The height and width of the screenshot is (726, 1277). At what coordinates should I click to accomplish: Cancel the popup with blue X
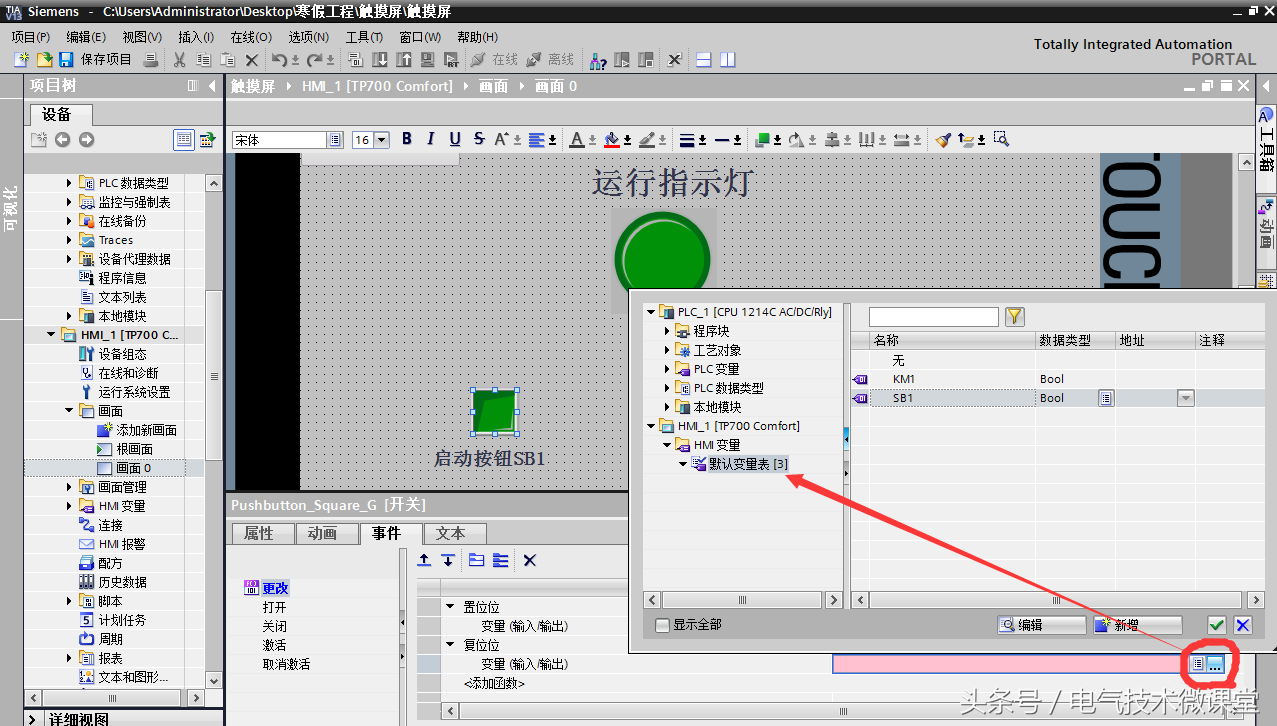click(x=1242, y=625)
